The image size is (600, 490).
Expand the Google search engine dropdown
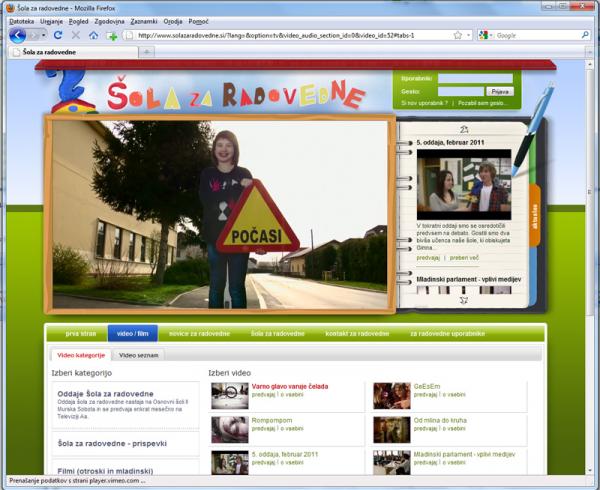click(488, 35)
